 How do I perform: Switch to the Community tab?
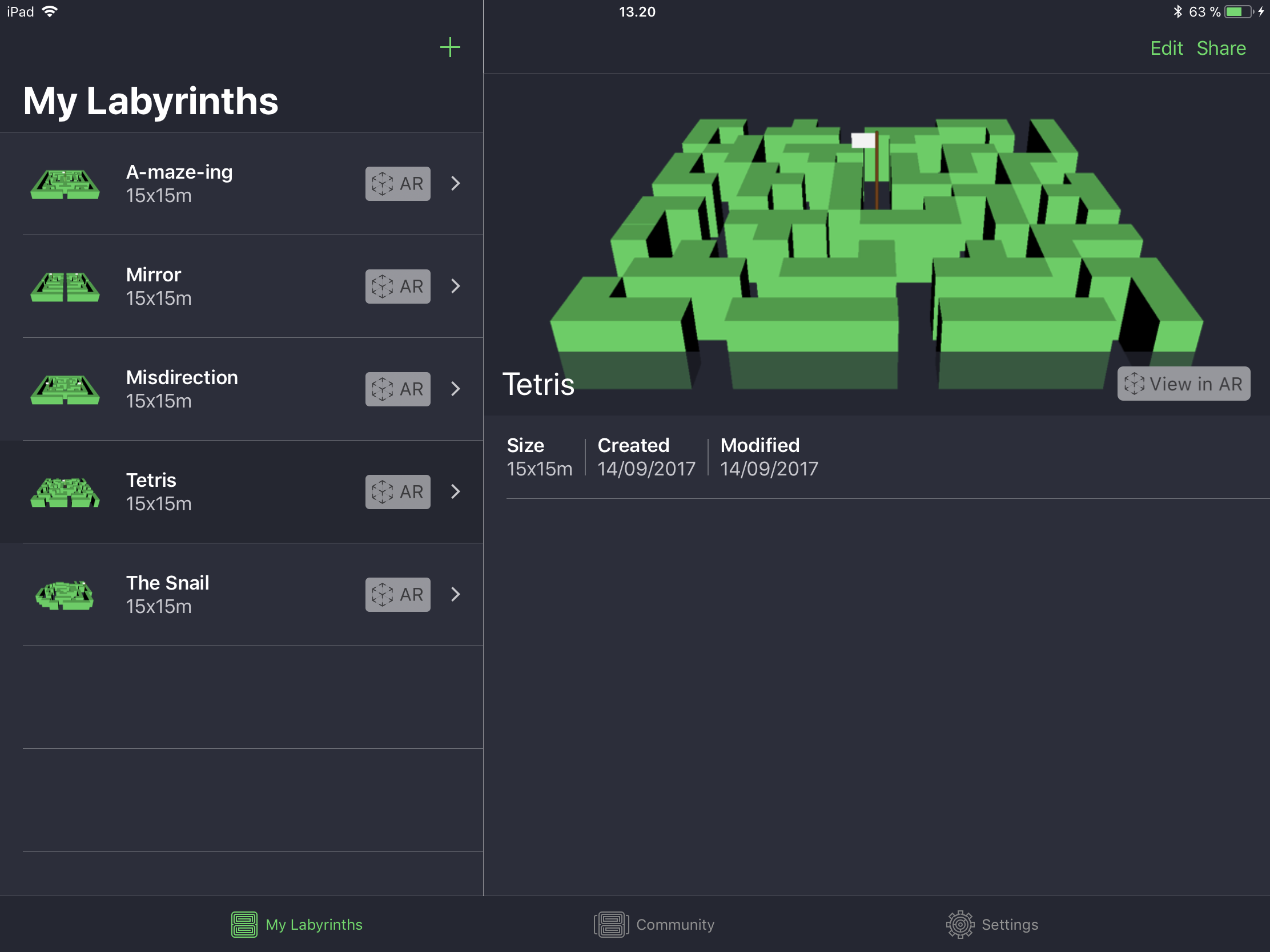[x=654, y=925]
